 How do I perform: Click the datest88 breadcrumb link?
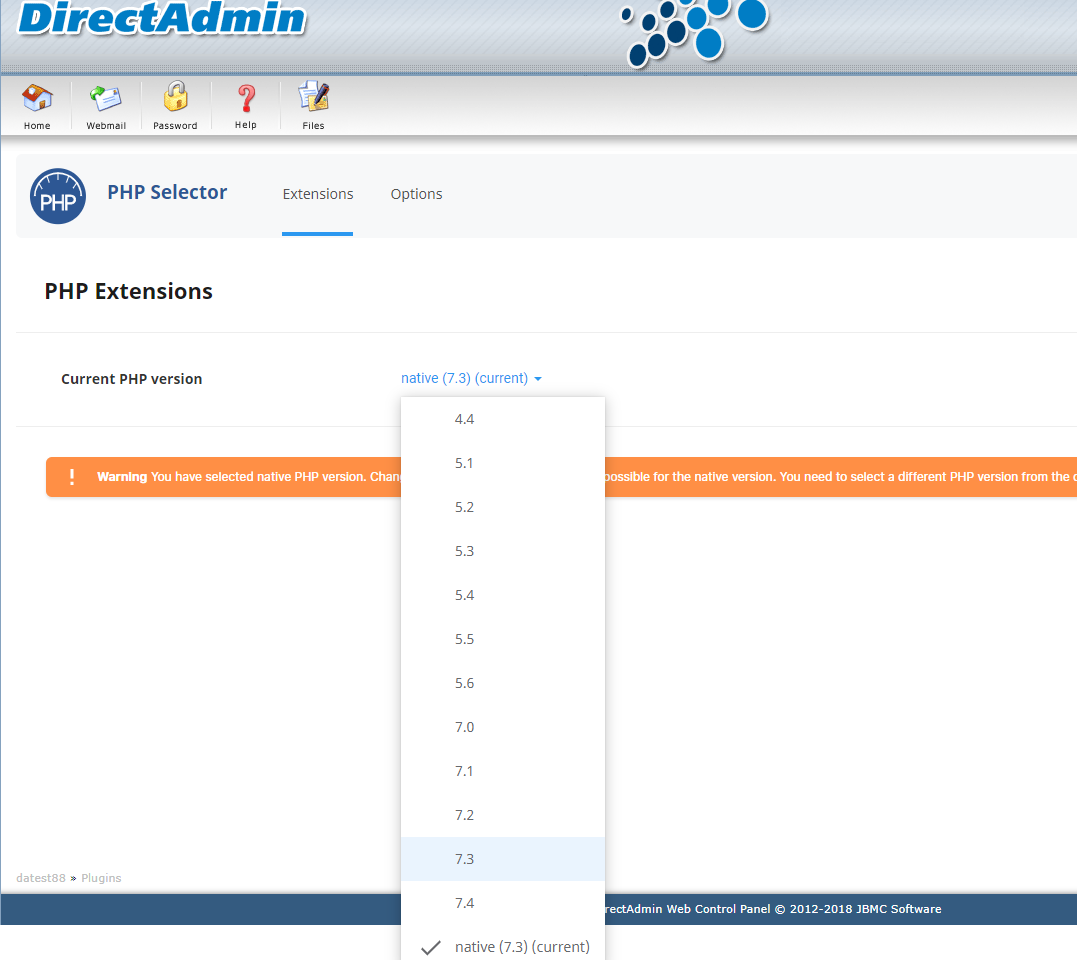40,878
